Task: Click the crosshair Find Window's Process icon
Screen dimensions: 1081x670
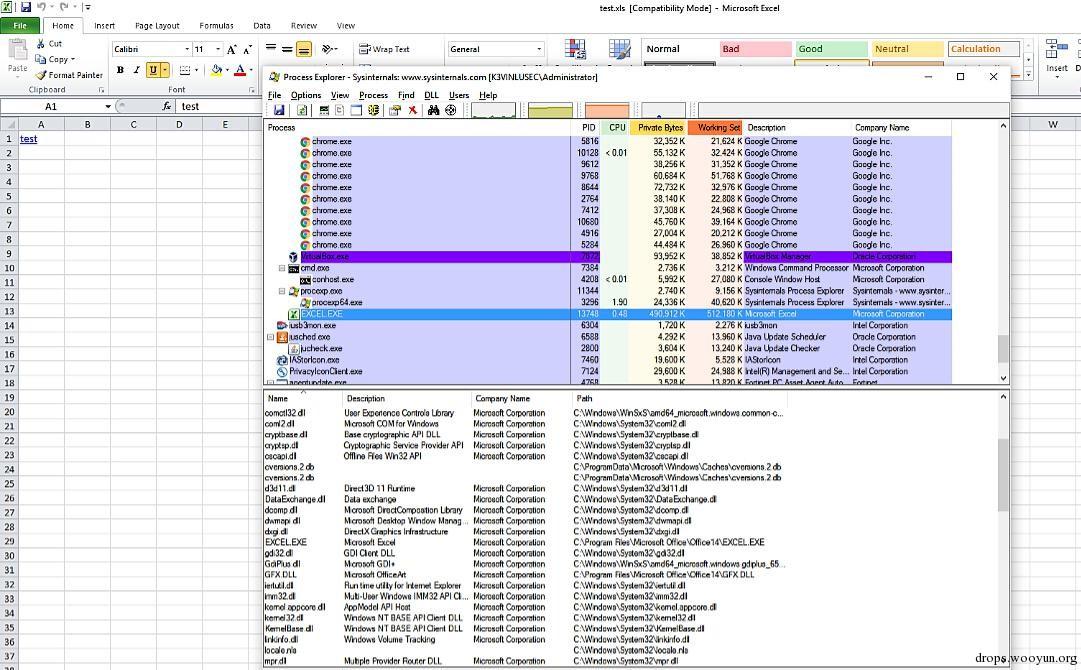Action: point(450,110)
